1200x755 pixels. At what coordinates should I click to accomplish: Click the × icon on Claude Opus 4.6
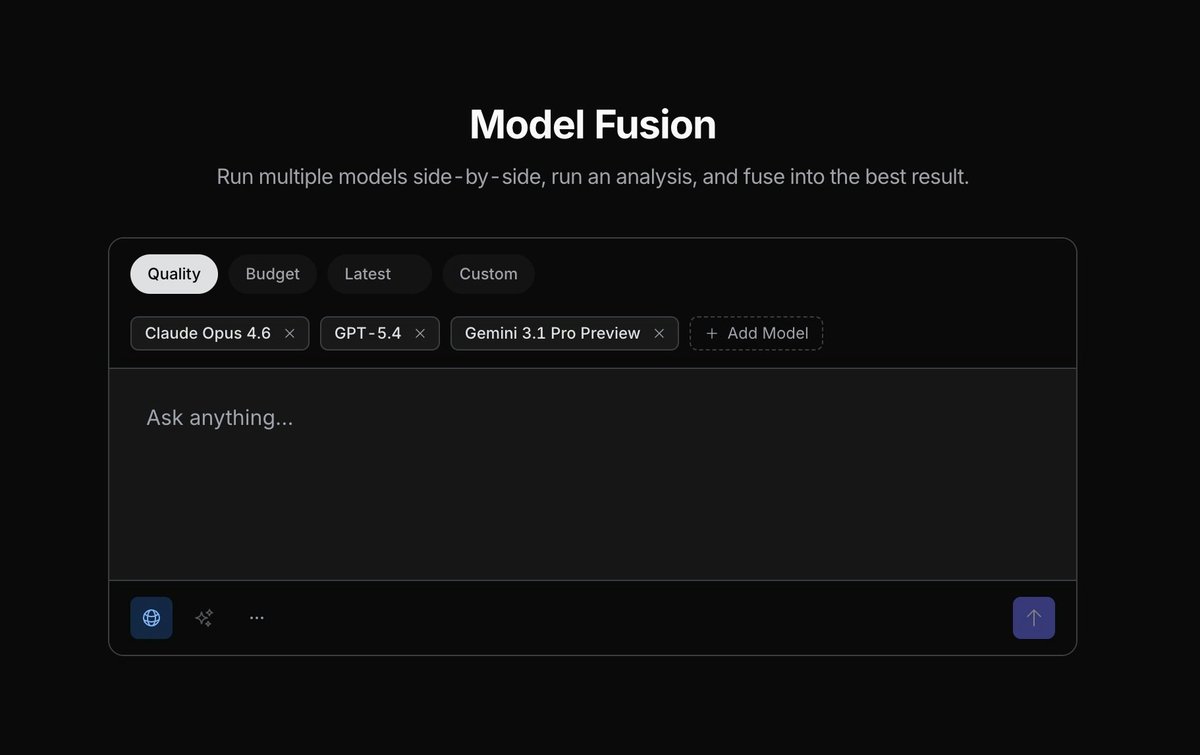pos(289,333)
